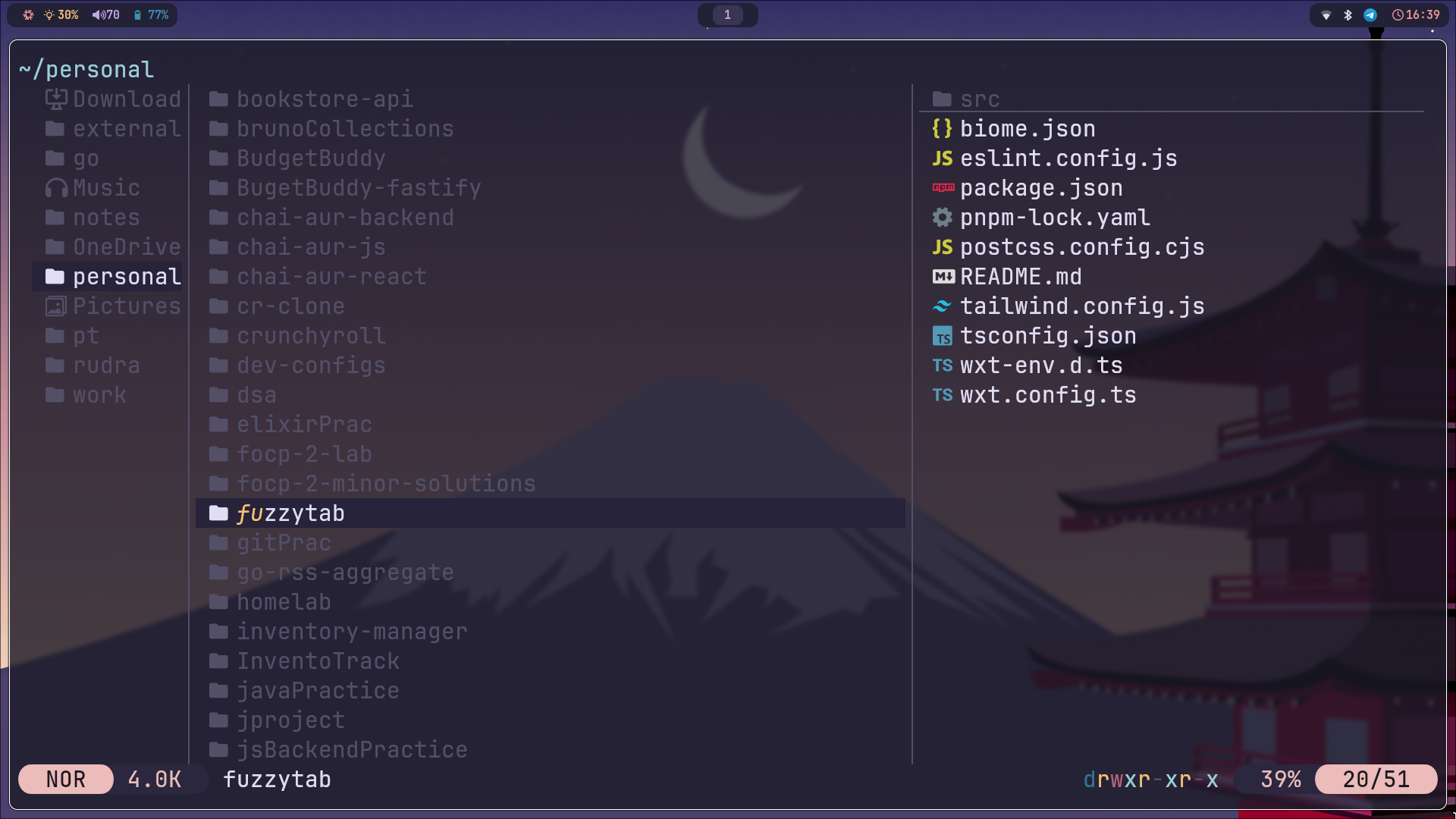This screenshot has width=1456, height=819.
Task: Select the src folder in preview pane
Action: tap(979, 99)
